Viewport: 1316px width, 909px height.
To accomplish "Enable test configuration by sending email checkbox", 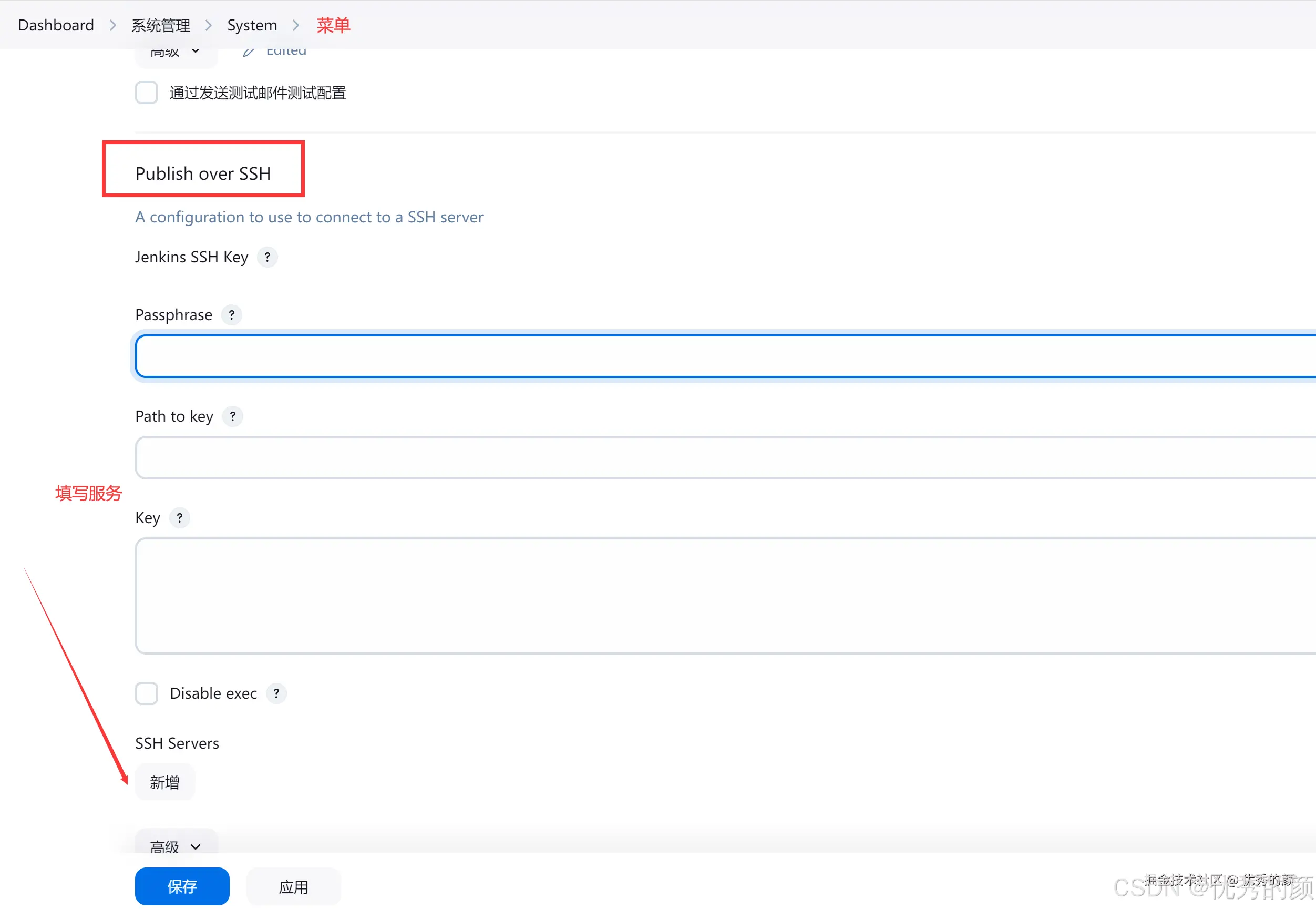I will [x=146, y=93].
